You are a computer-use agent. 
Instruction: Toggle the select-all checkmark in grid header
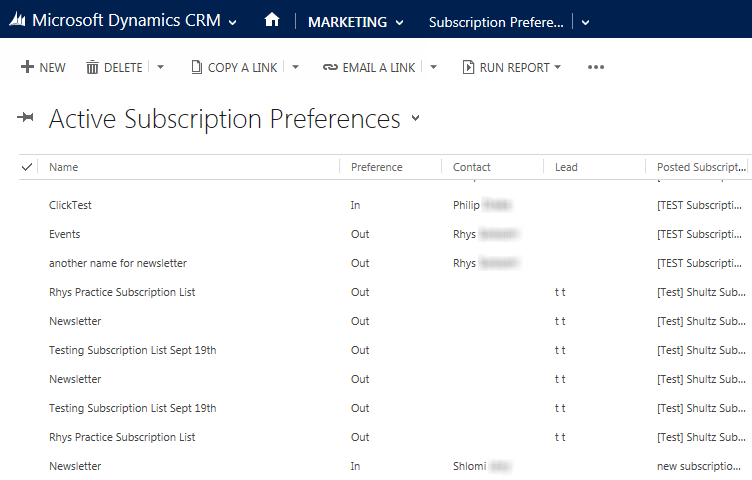click(26, 167)
